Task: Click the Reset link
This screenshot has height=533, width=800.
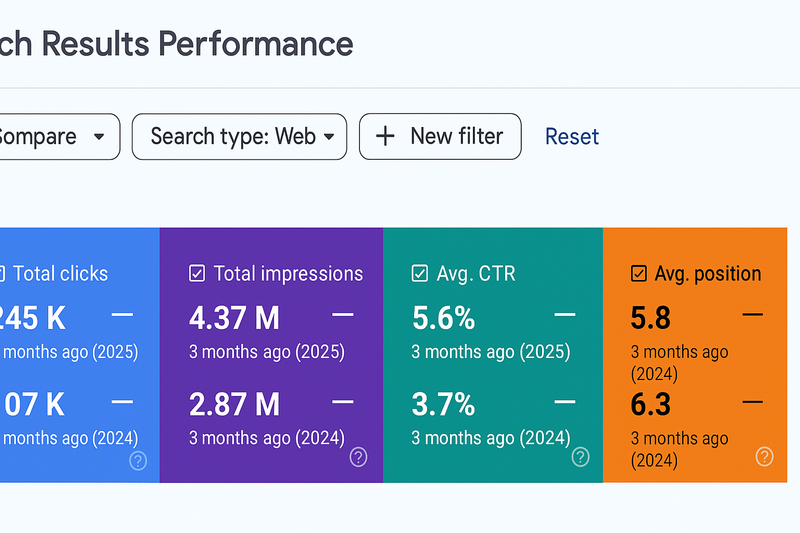Action: (x=572, y=137)
